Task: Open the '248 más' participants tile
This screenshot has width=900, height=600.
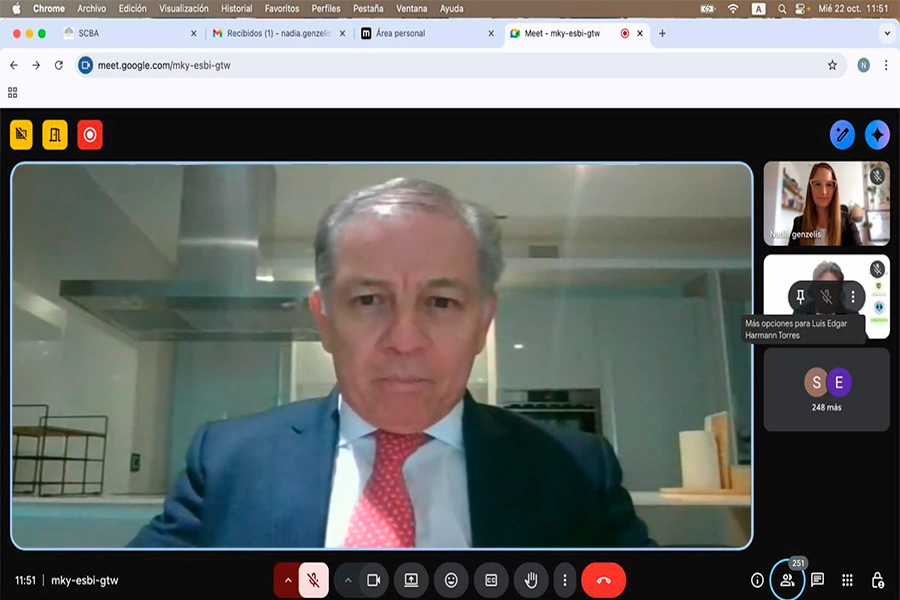Action: tap(826, 389)
